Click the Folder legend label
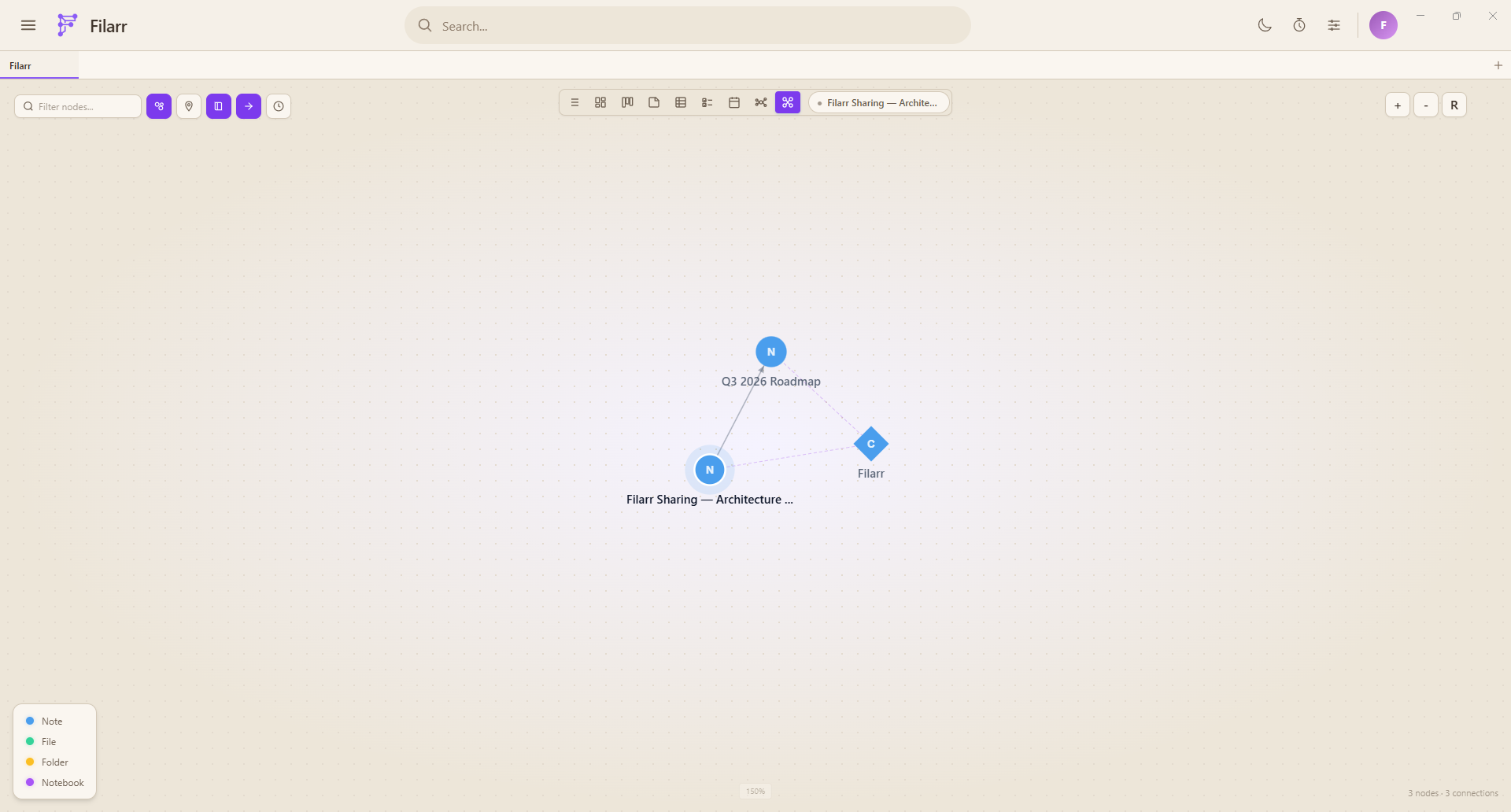1511x812 pixels. (55, 762)
